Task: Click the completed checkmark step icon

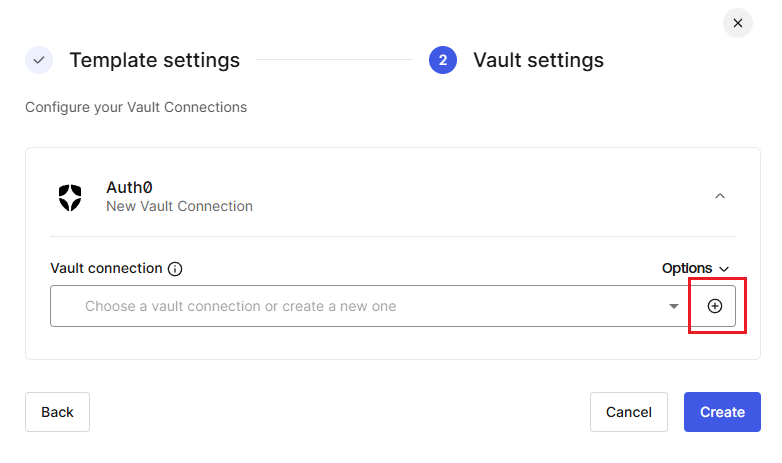Action: 39,60
